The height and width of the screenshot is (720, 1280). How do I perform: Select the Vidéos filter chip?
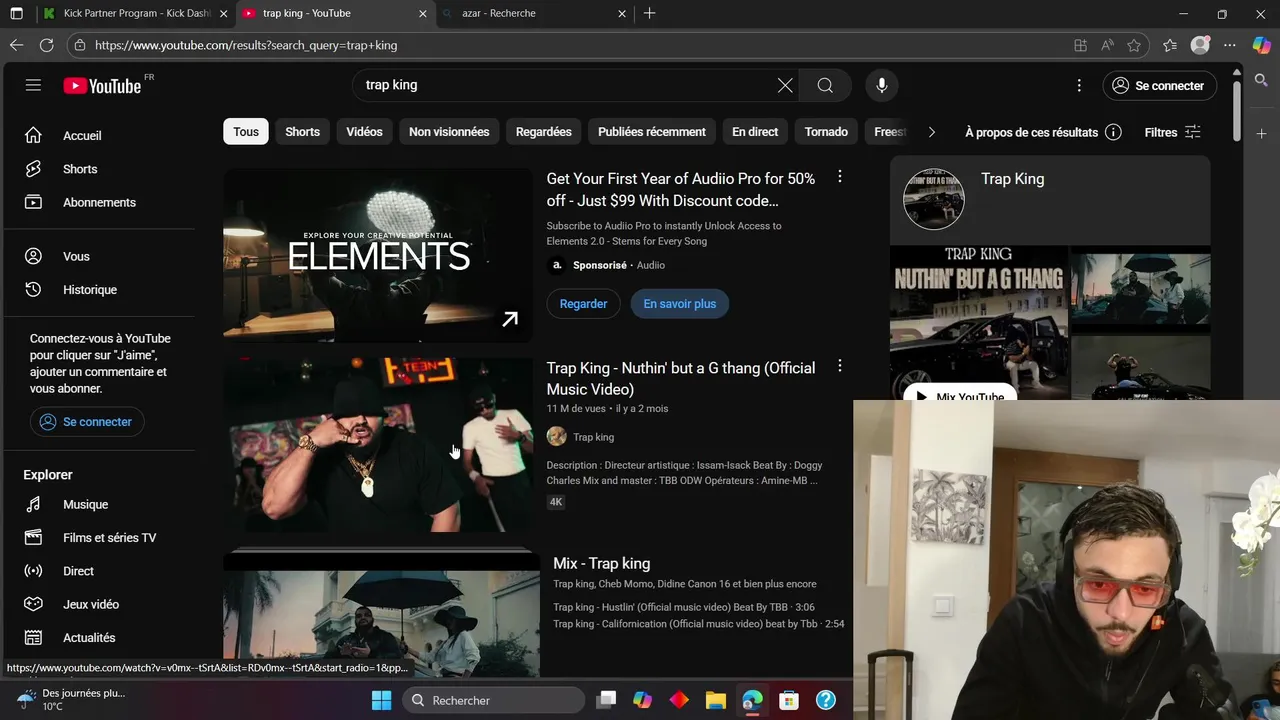click(x=364, y=132)
